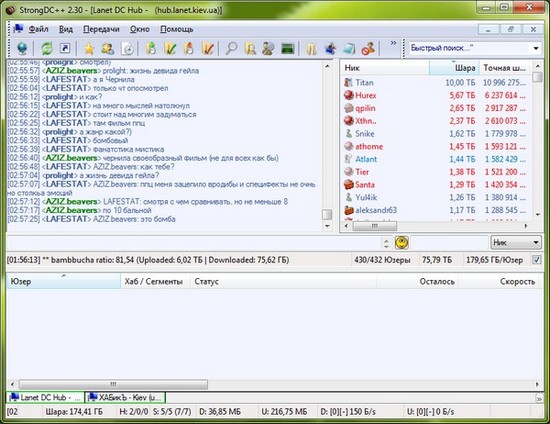Expand hidden toolbar items chevron
The height and width of the screenshot is (424, 550).
393,43
